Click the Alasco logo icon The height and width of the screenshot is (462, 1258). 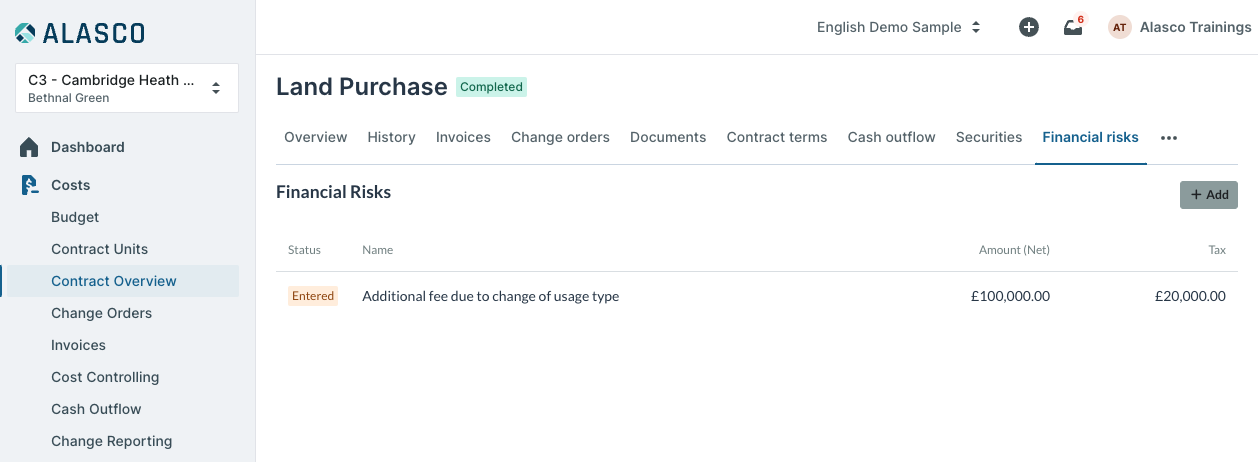26,33
